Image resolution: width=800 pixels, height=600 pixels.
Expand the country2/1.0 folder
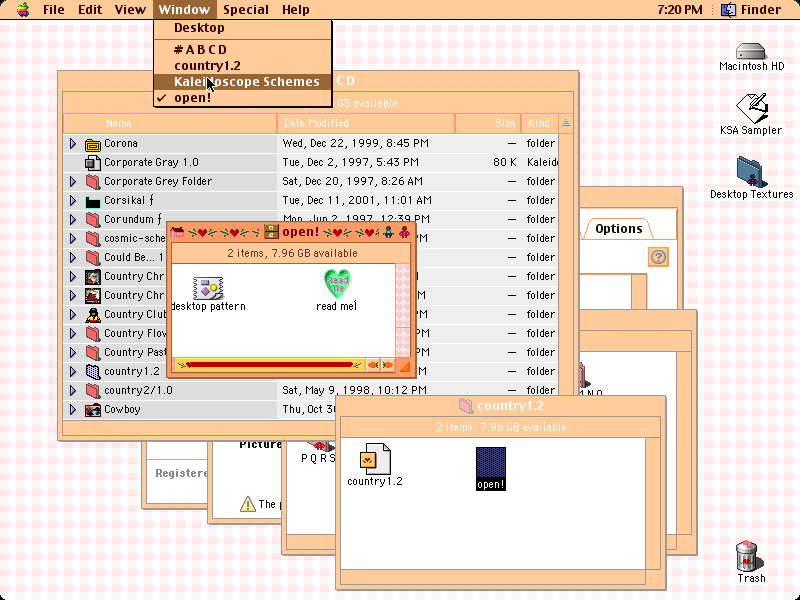pyautogui.click(x=73, y=390)
